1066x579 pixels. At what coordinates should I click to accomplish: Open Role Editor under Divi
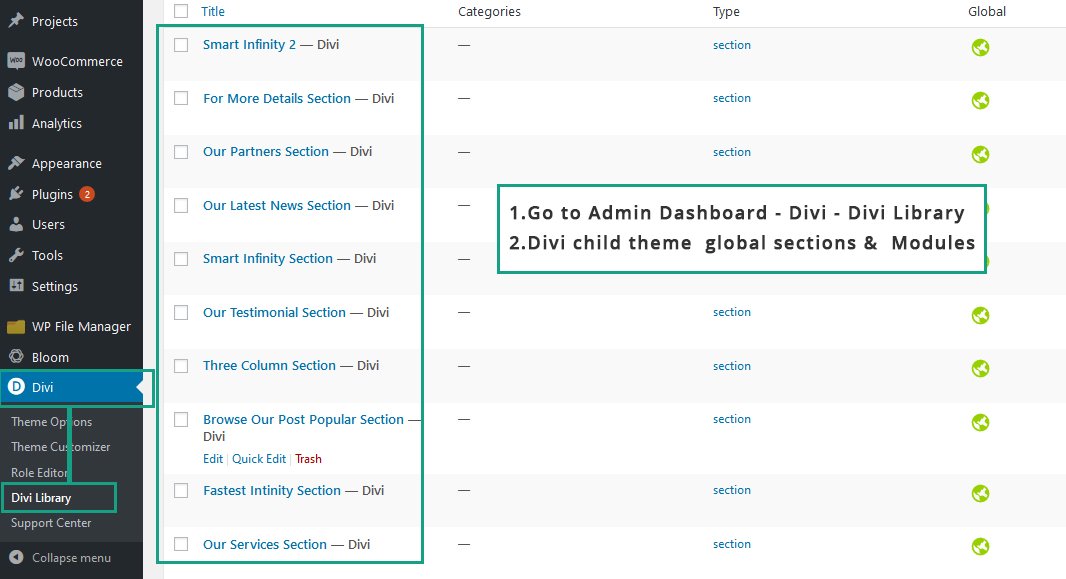tap(39, 472)
